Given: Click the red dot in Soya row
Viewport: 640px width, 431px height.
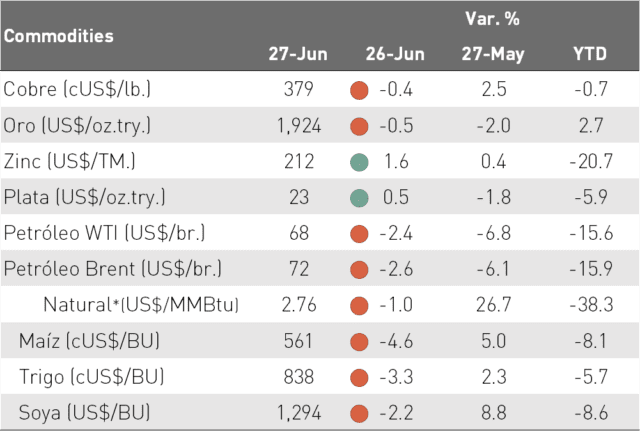Looking at the screenshot, I should [359, 413].
